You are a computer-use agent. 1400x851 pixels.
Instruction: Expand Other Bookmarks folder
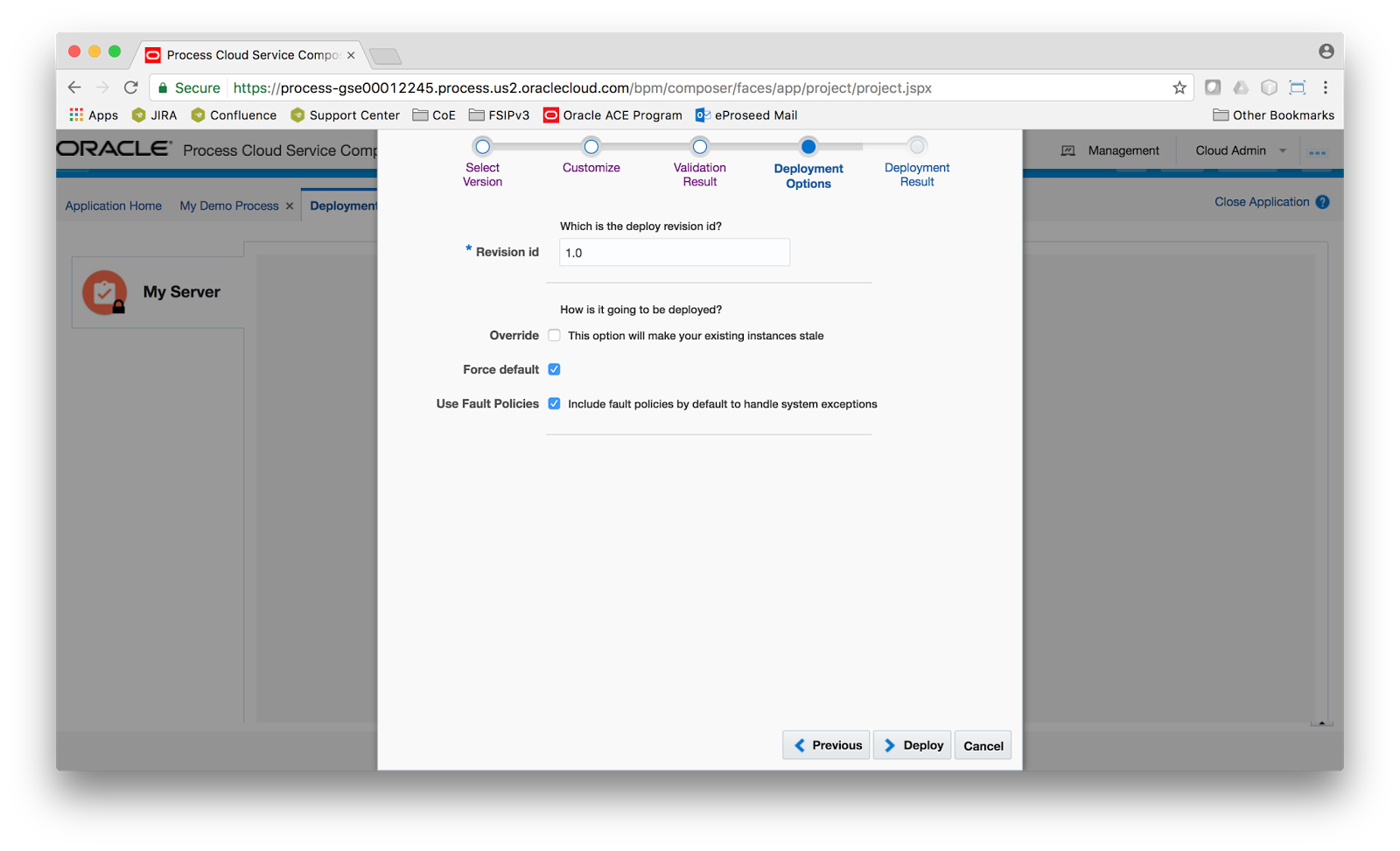1273,115
